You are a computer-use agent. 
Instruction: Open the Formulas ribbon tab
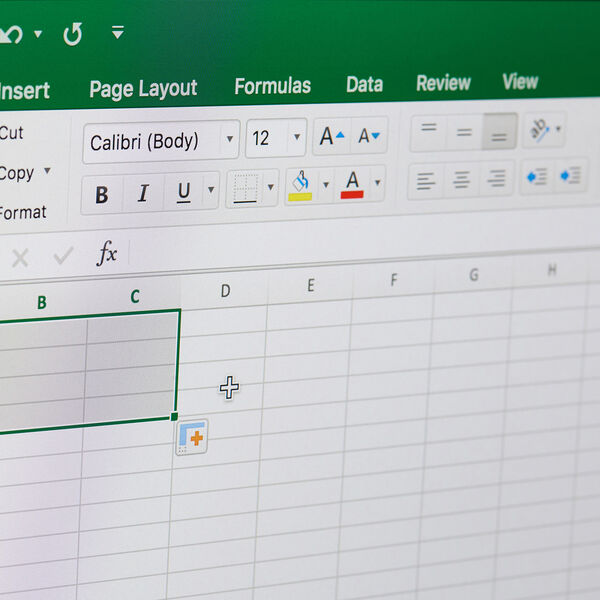[x=272, y=86]
